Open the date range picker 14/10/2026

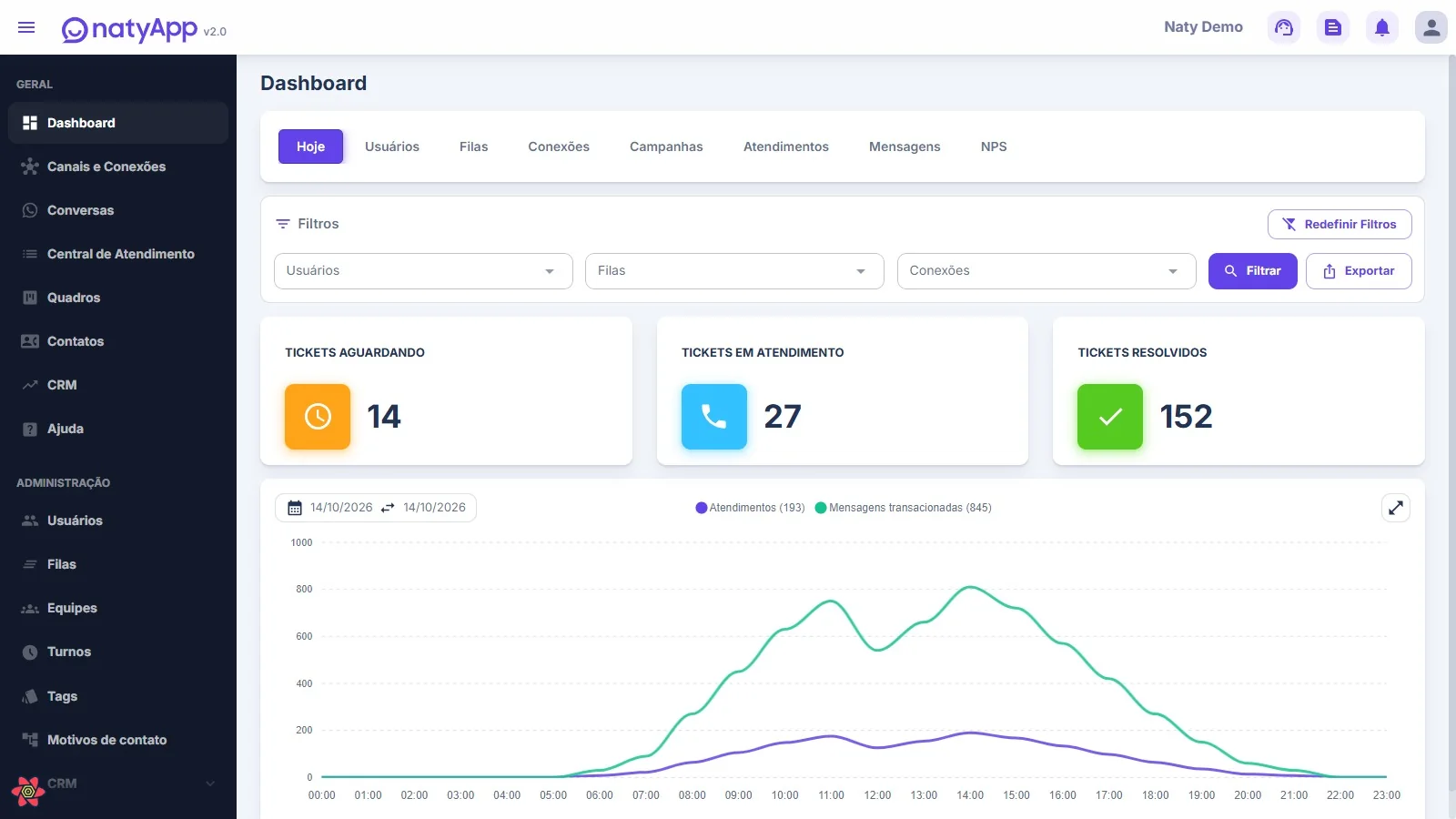pyautogui.click(x=376, y=508)
